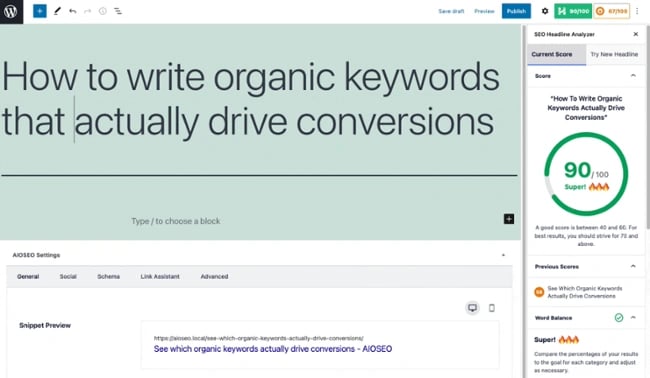The height and width of the screenshot is (378, 650).
Task: Click the 'Snippet Preview' label
Action: tap(45, 326)
